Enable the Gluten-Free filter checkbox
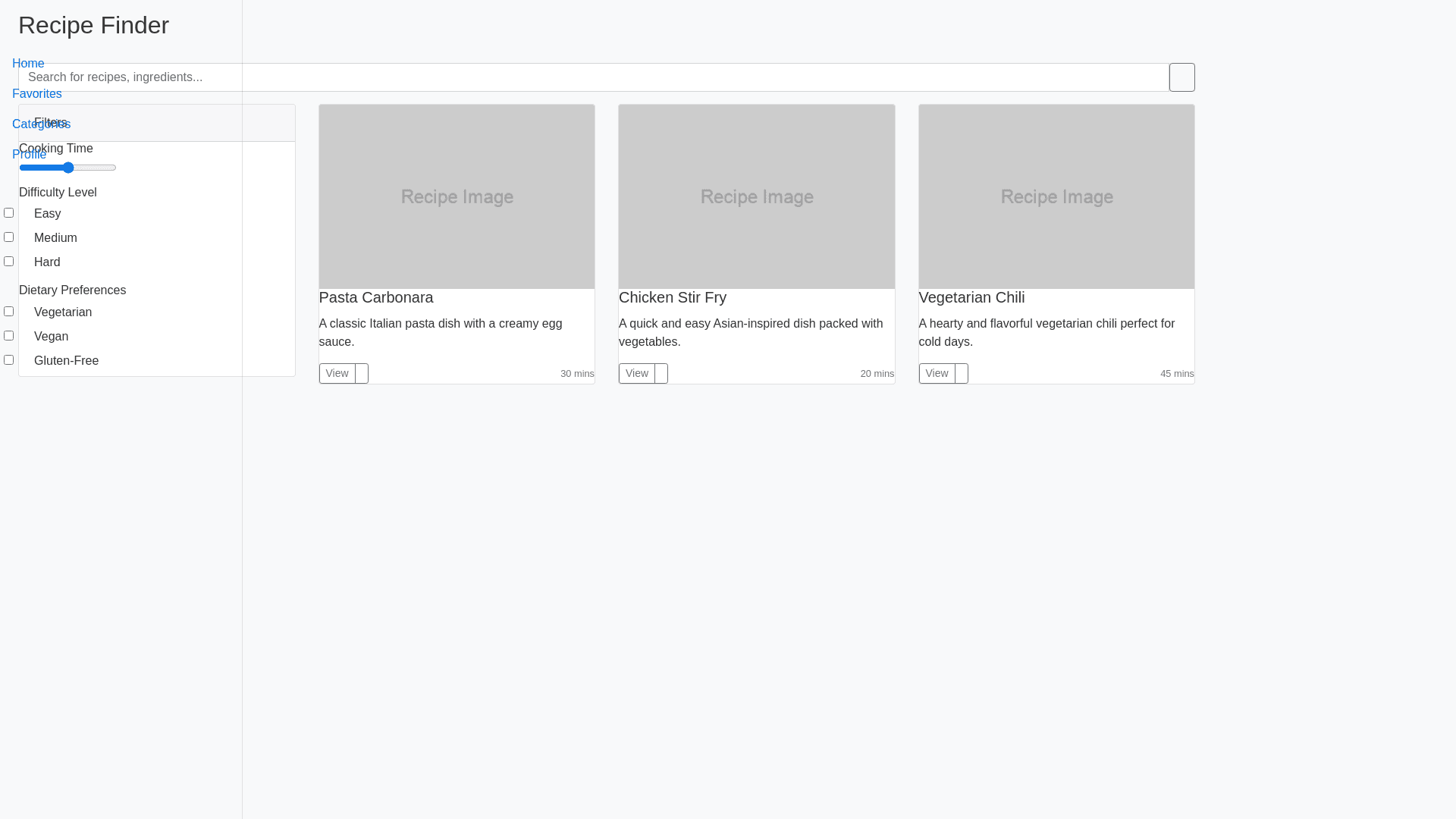Screen dimensions: 1456x819 9,360
